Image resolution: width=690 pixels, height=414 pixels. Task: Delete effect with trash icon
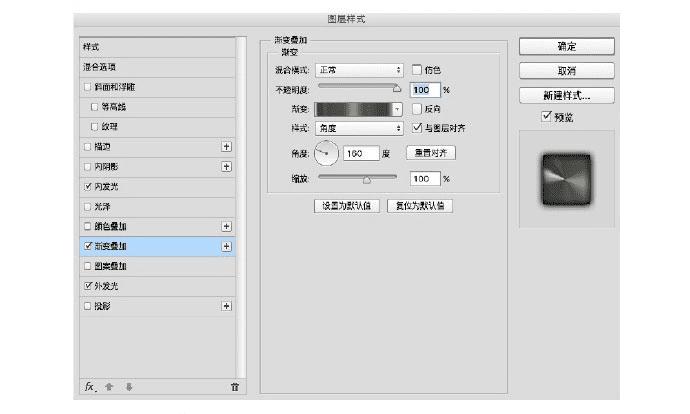pos(235,387)
